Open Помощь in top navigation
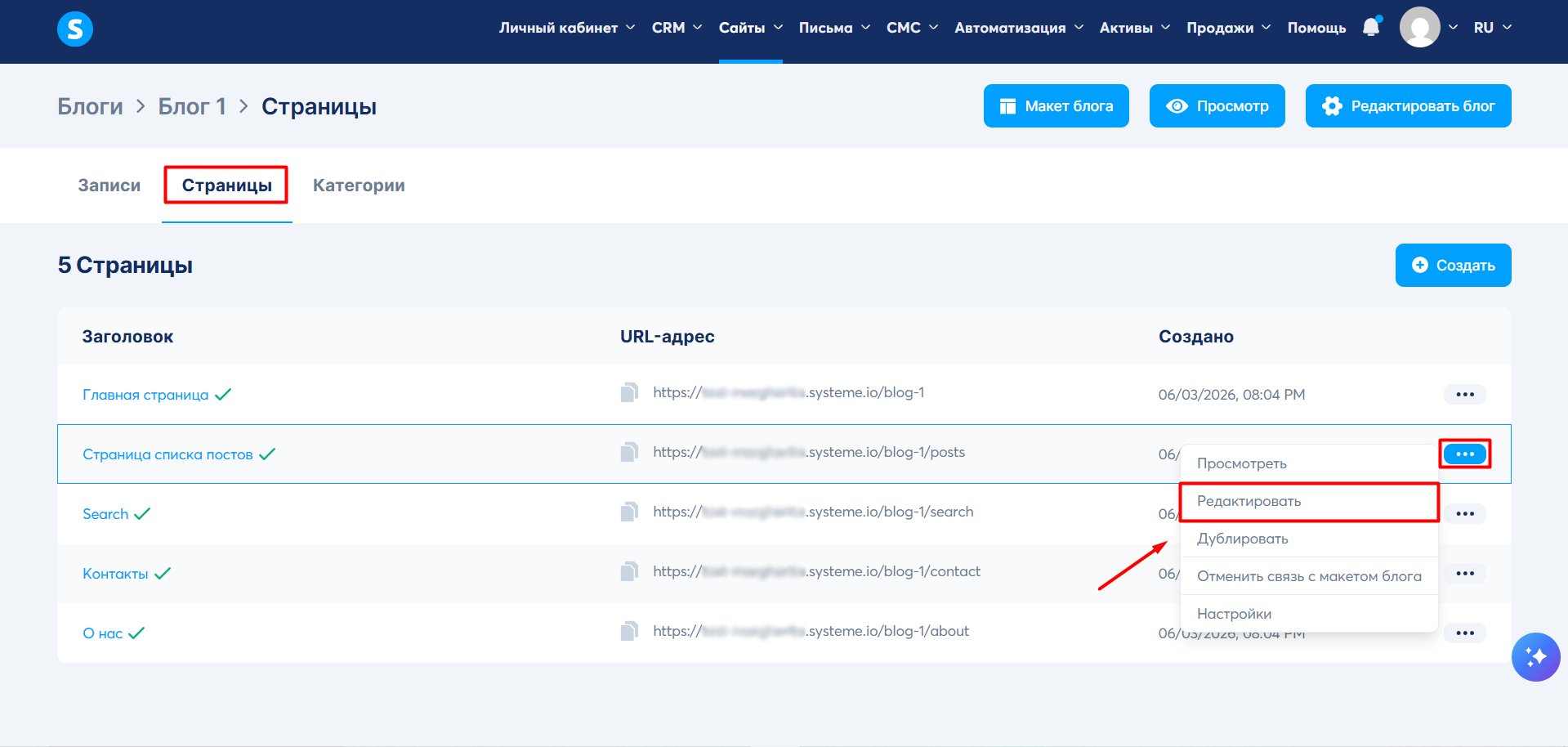Screen dimensions: 1568x747 pyautogui.click(x=1316, y=28)
